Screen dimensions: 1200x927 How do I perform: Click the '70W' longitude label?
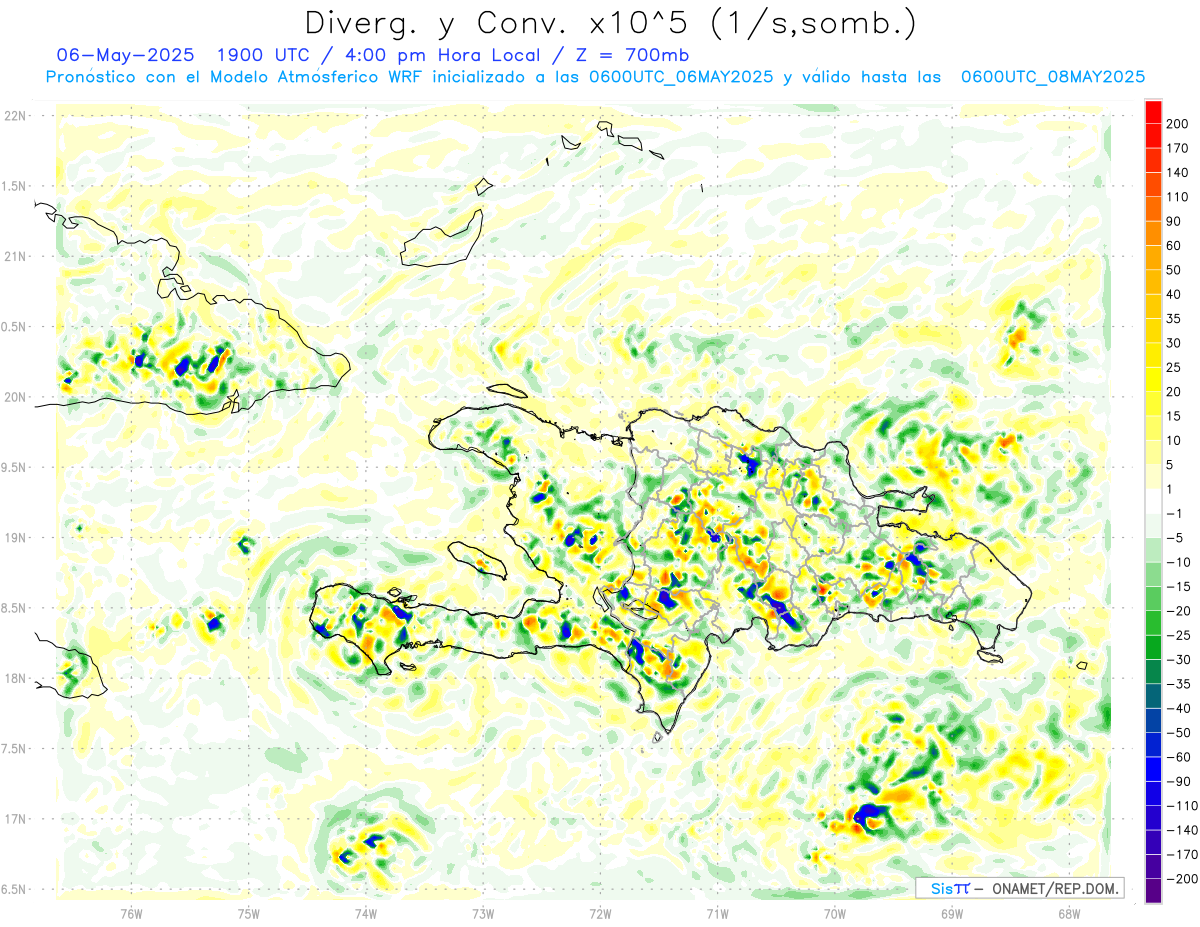click(x=835, y=912)
